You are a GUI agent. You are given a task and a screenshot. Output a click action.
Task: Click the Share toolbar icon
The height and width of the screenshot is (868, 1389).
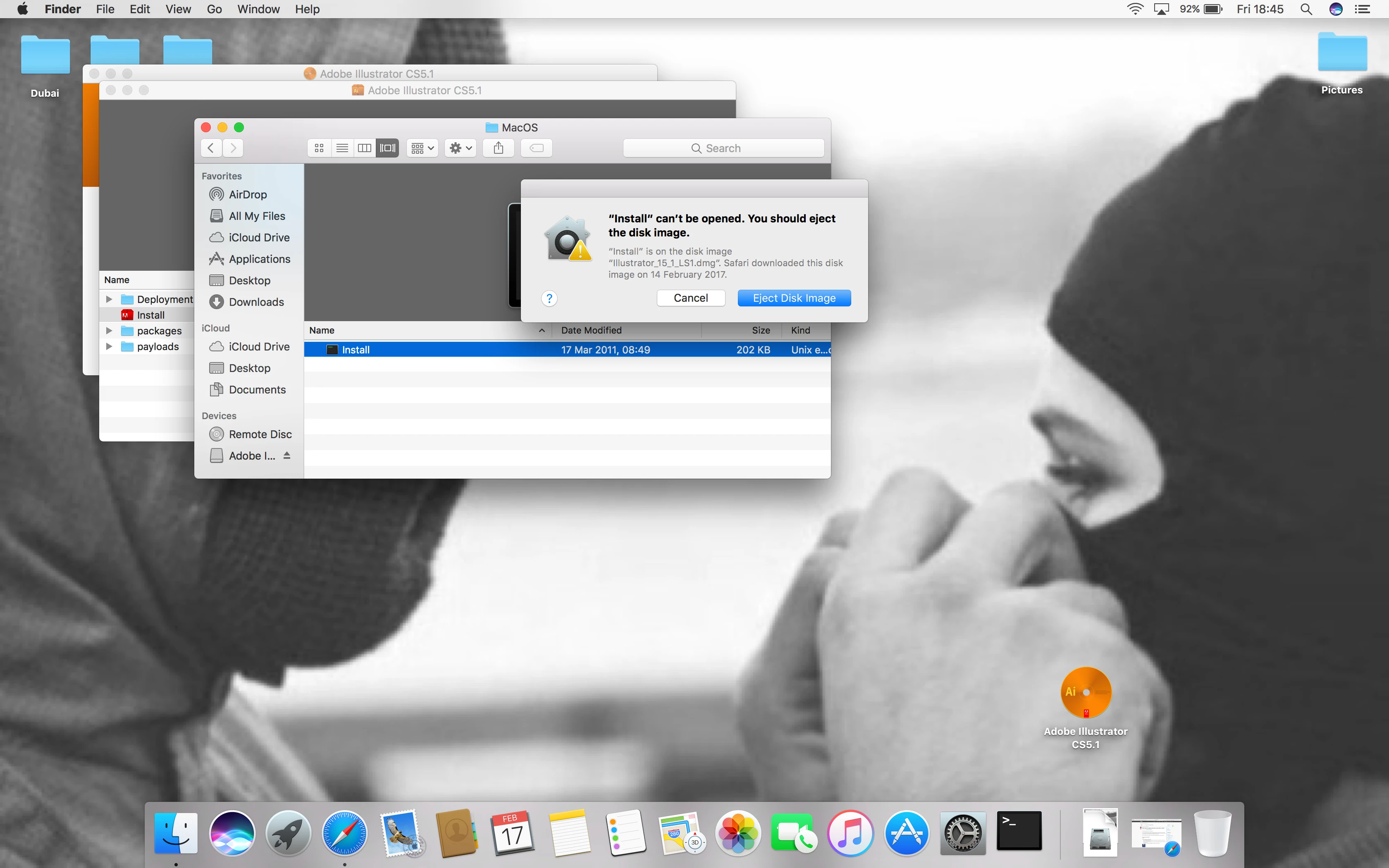[498, 148]
